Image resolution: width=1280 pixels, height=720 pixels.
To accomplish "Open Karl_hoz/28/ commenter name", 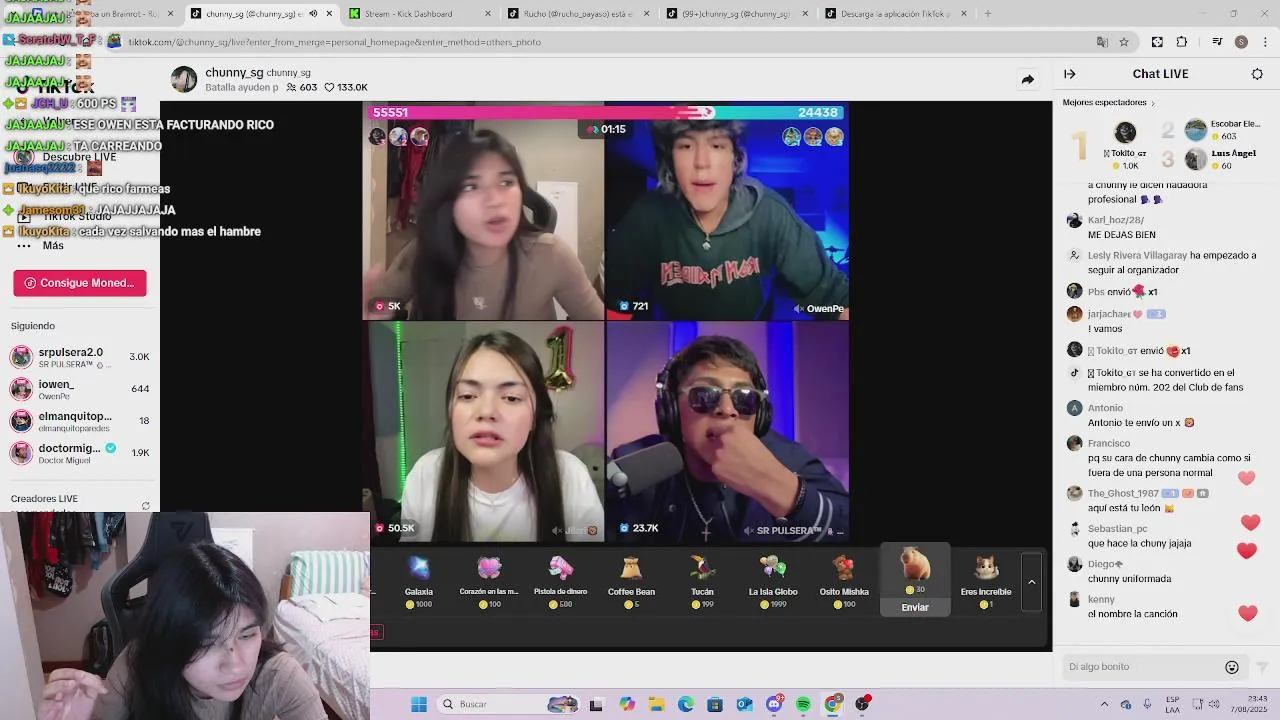I will [1116, 220].
